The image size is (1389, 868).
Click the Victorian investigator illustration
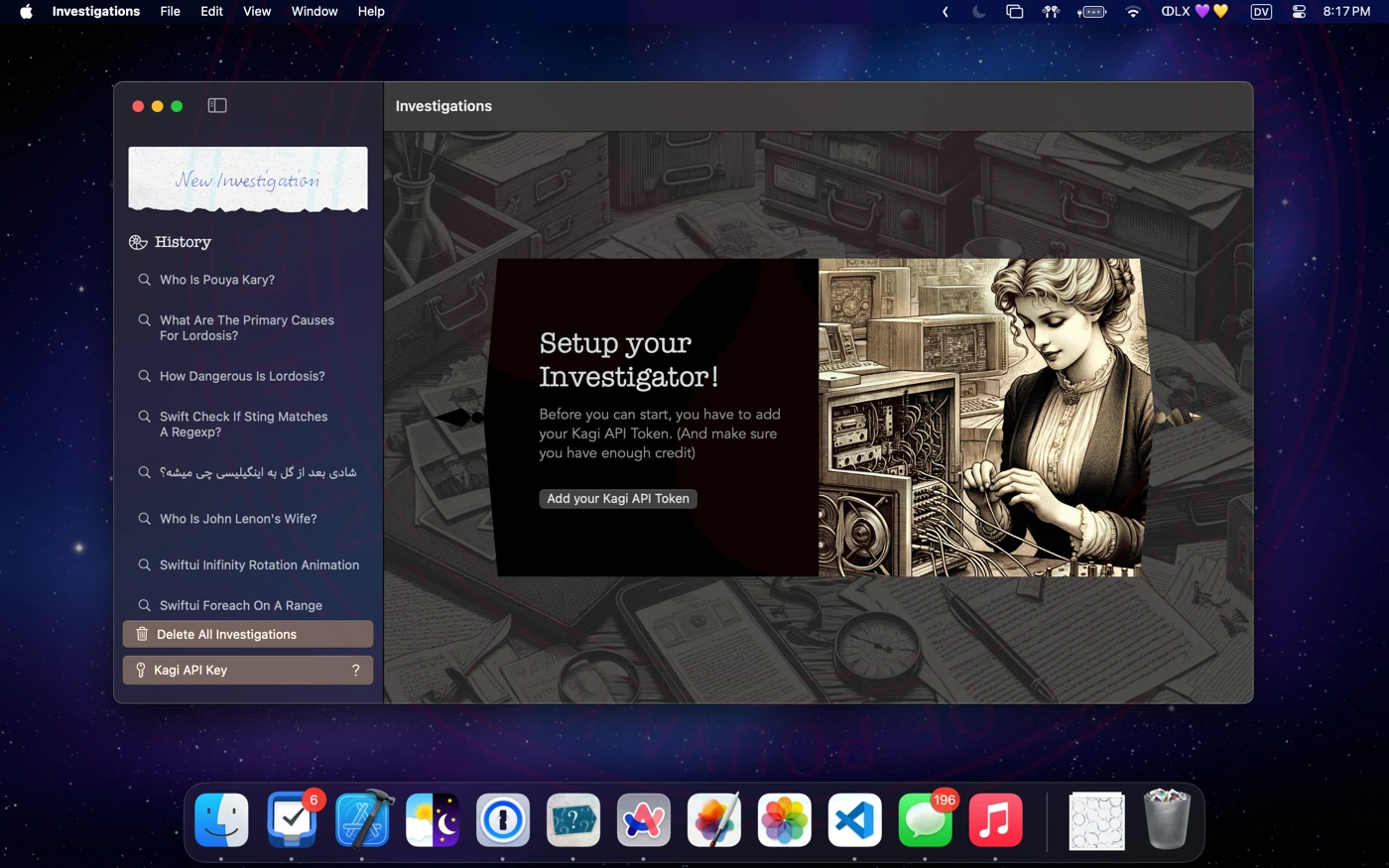979,418
